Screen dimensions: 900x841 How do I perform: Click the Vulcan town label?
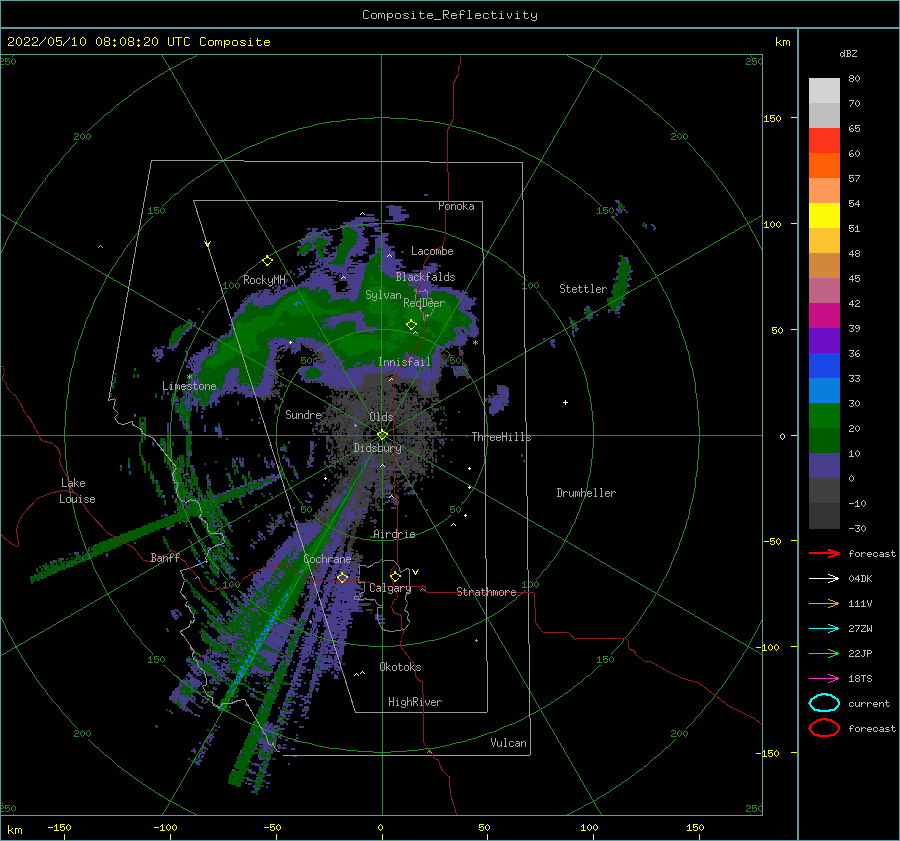508,743
